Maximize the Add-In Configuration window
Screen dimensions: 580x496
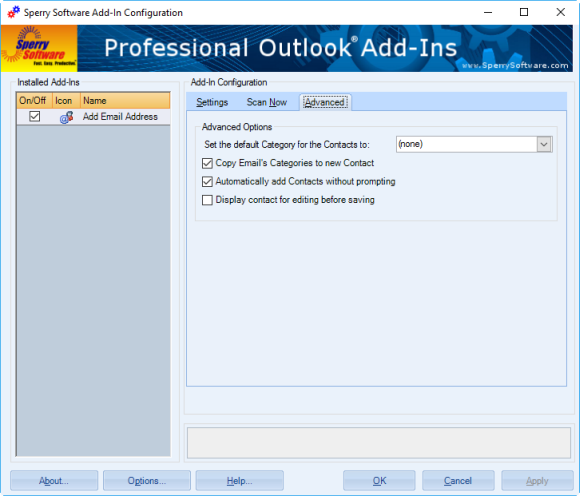coord(524,12)
